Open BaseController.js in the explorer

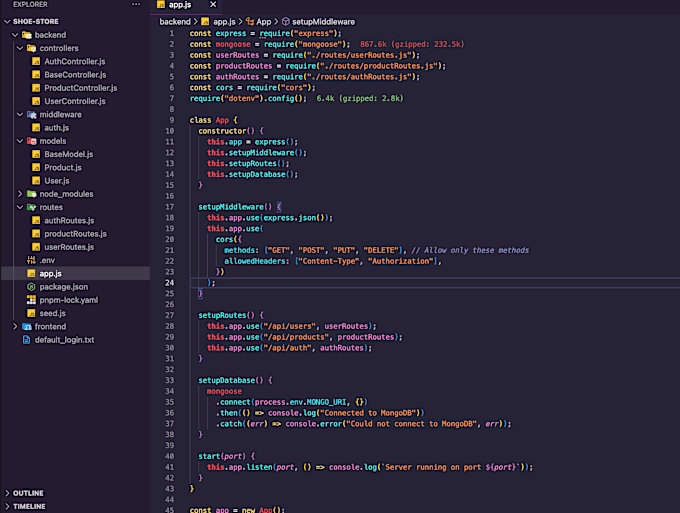click(x=75, y=75)
